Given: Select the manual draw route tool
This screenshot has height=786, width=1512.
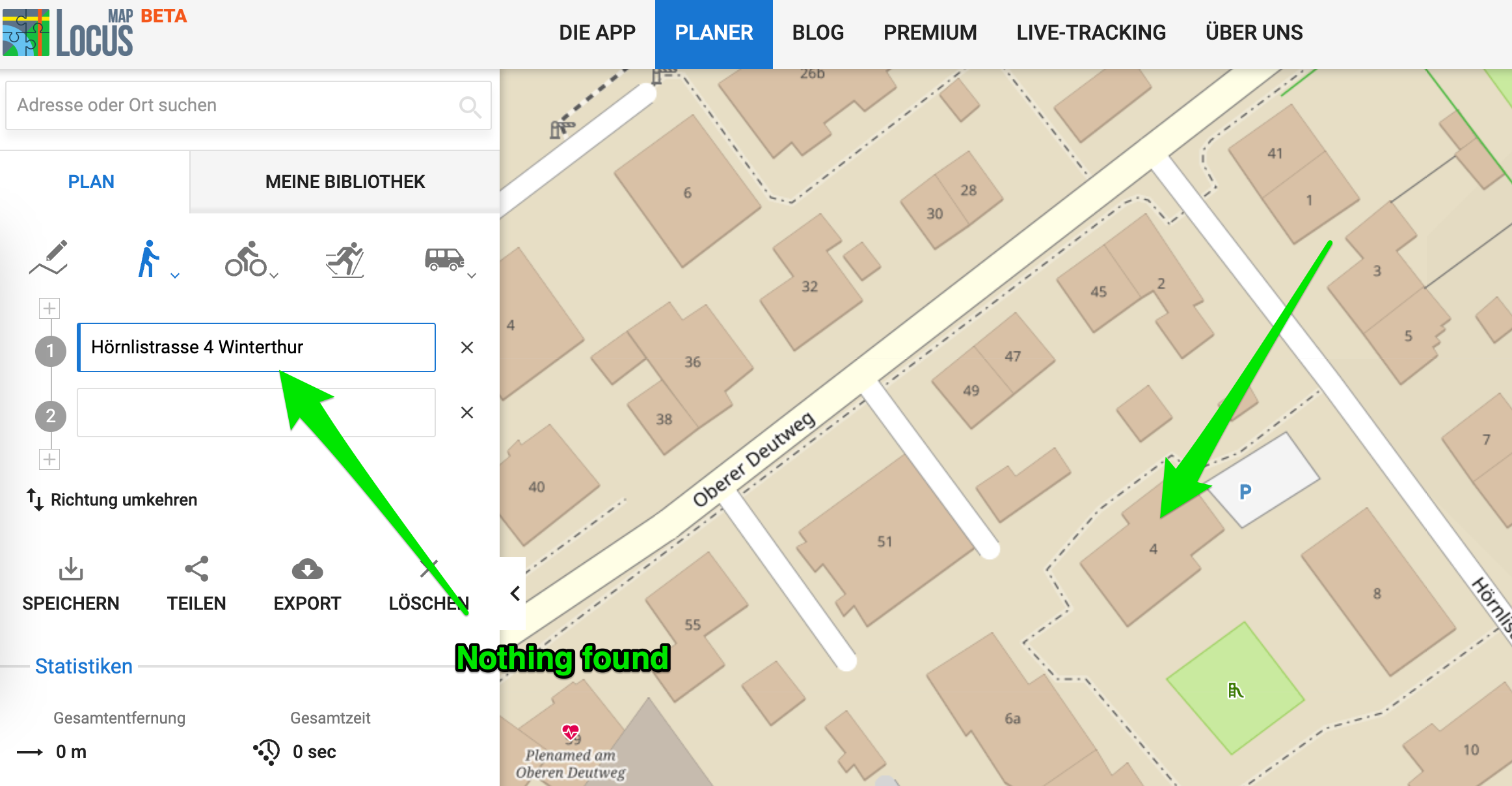Looking at the screenshot, I should tap(49, 258).
